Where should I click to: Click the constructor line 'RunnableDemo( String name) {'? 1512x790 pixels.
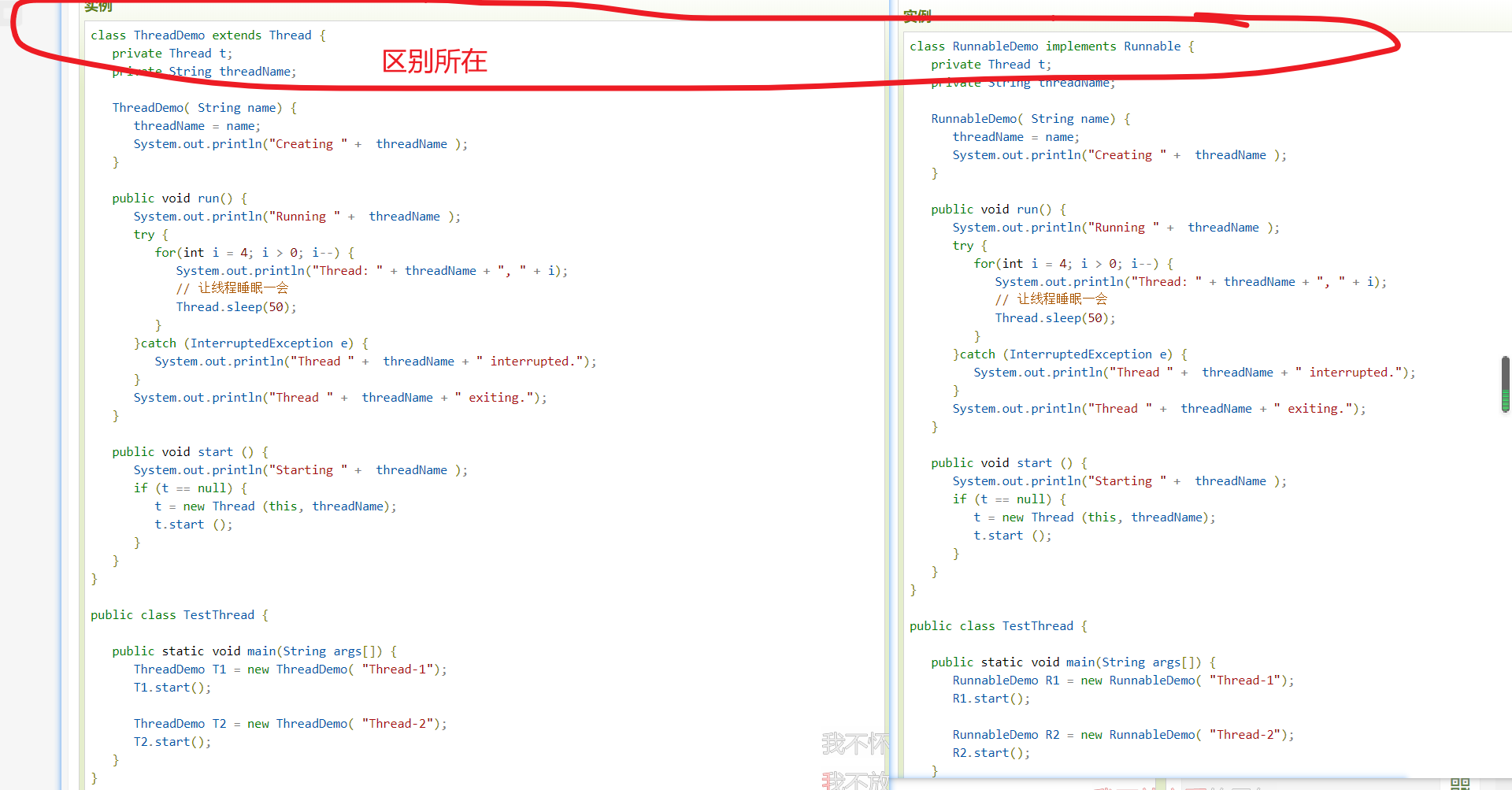coord(1031,119)
